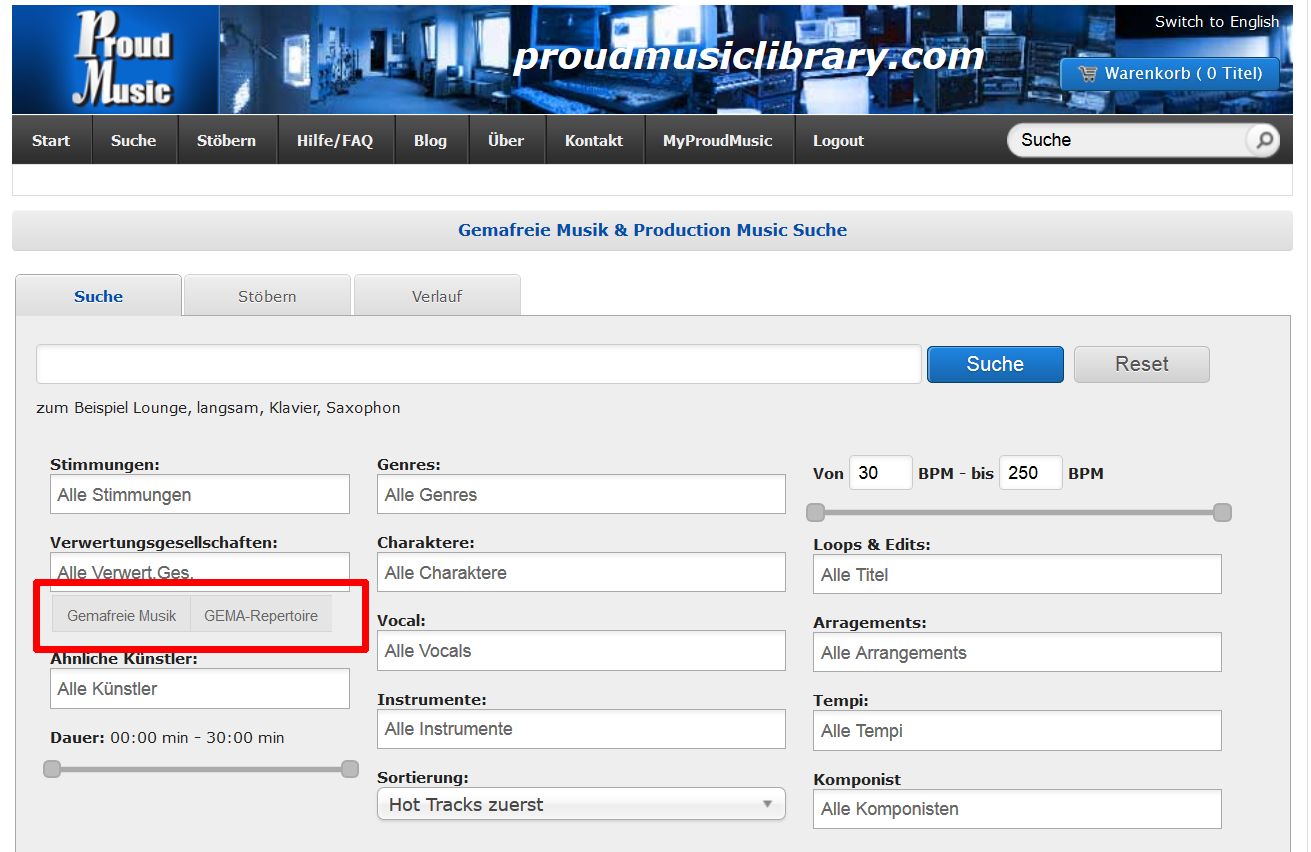Choose the GEMA-Repertoire option
Viewport: 1311px width, 852px height.
[261, 616]
